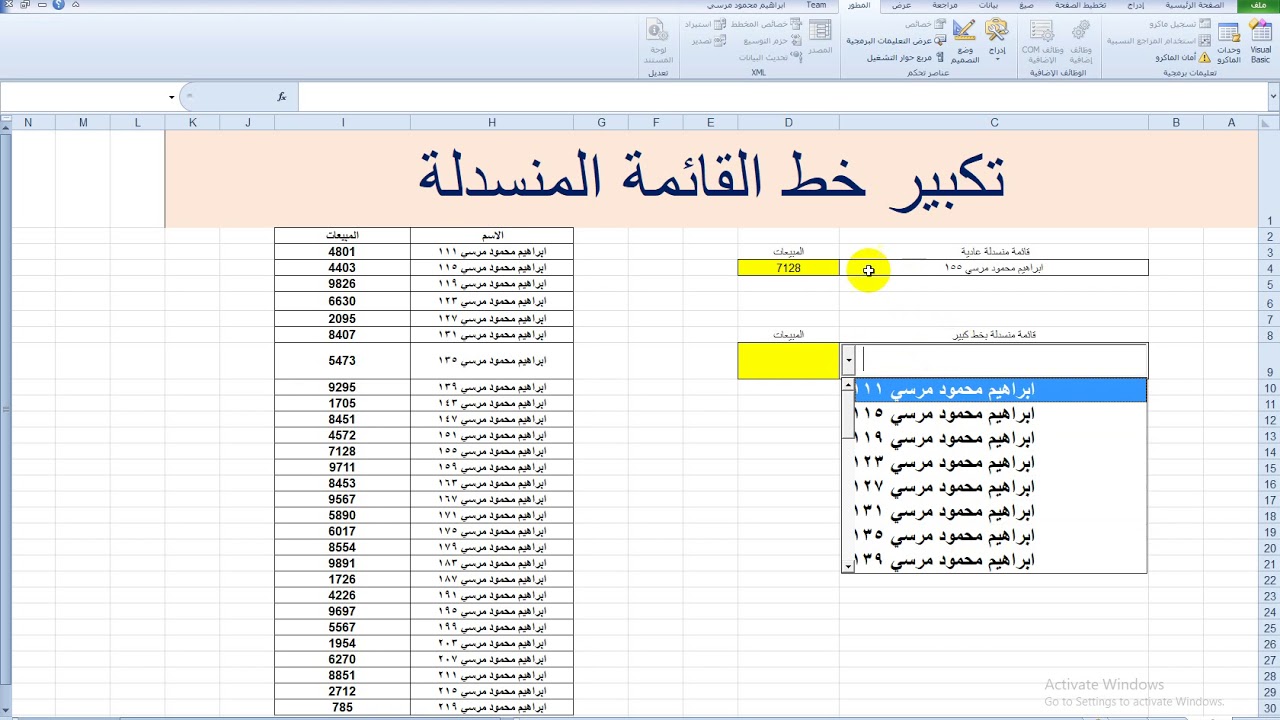Expand the Insert controls dropdown (إدراج)
This screenshot has width=1280, height=720.
[997, 40]
